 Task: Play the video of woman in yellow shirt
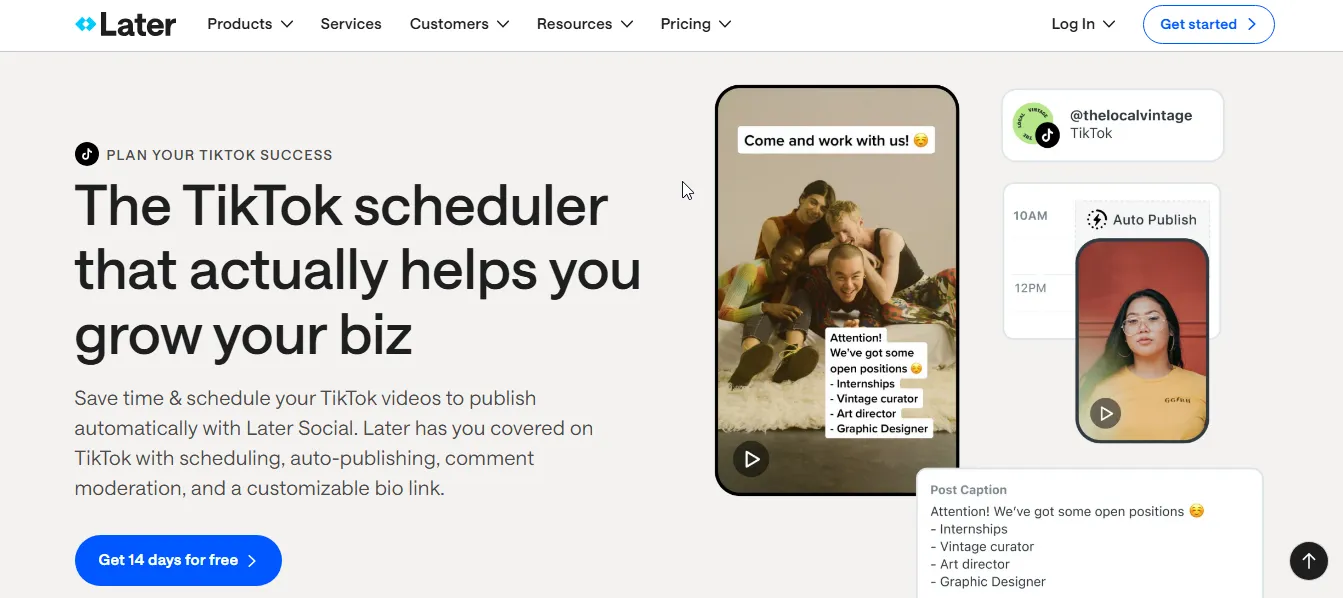pos(1105,412)
